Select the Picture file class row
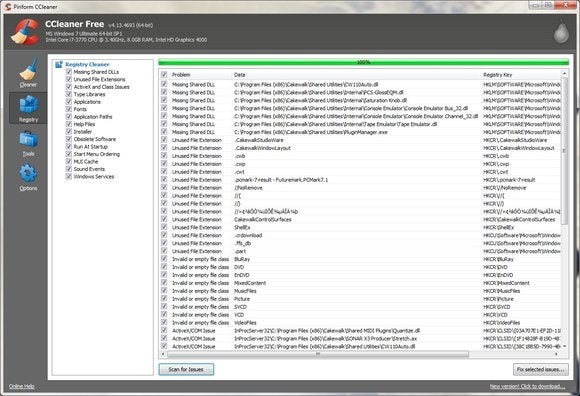This screenshot has width=580, height=396. (360, 299)
